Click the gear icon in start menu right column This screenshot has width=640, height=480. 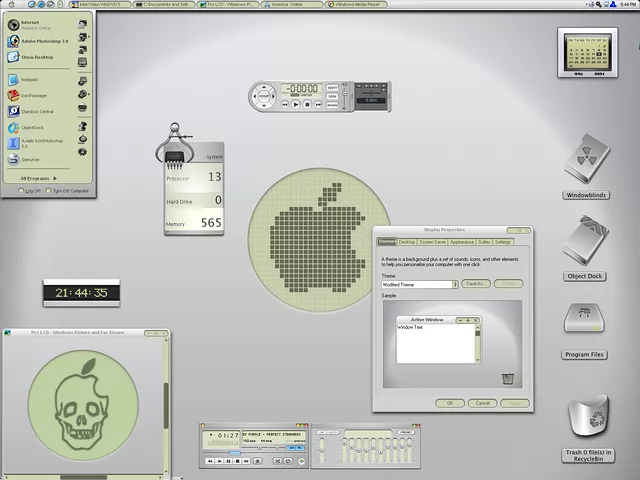click(82, 152)
